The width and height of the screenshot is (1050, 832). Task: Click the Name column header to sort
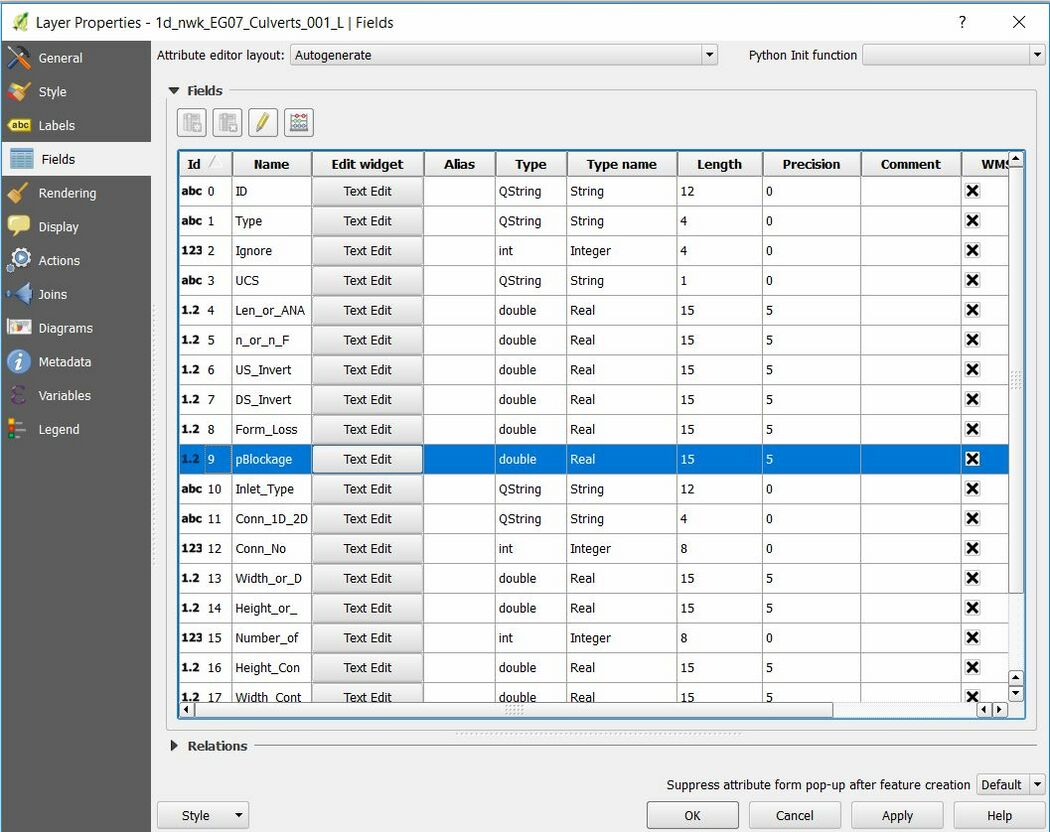point(271,164)
